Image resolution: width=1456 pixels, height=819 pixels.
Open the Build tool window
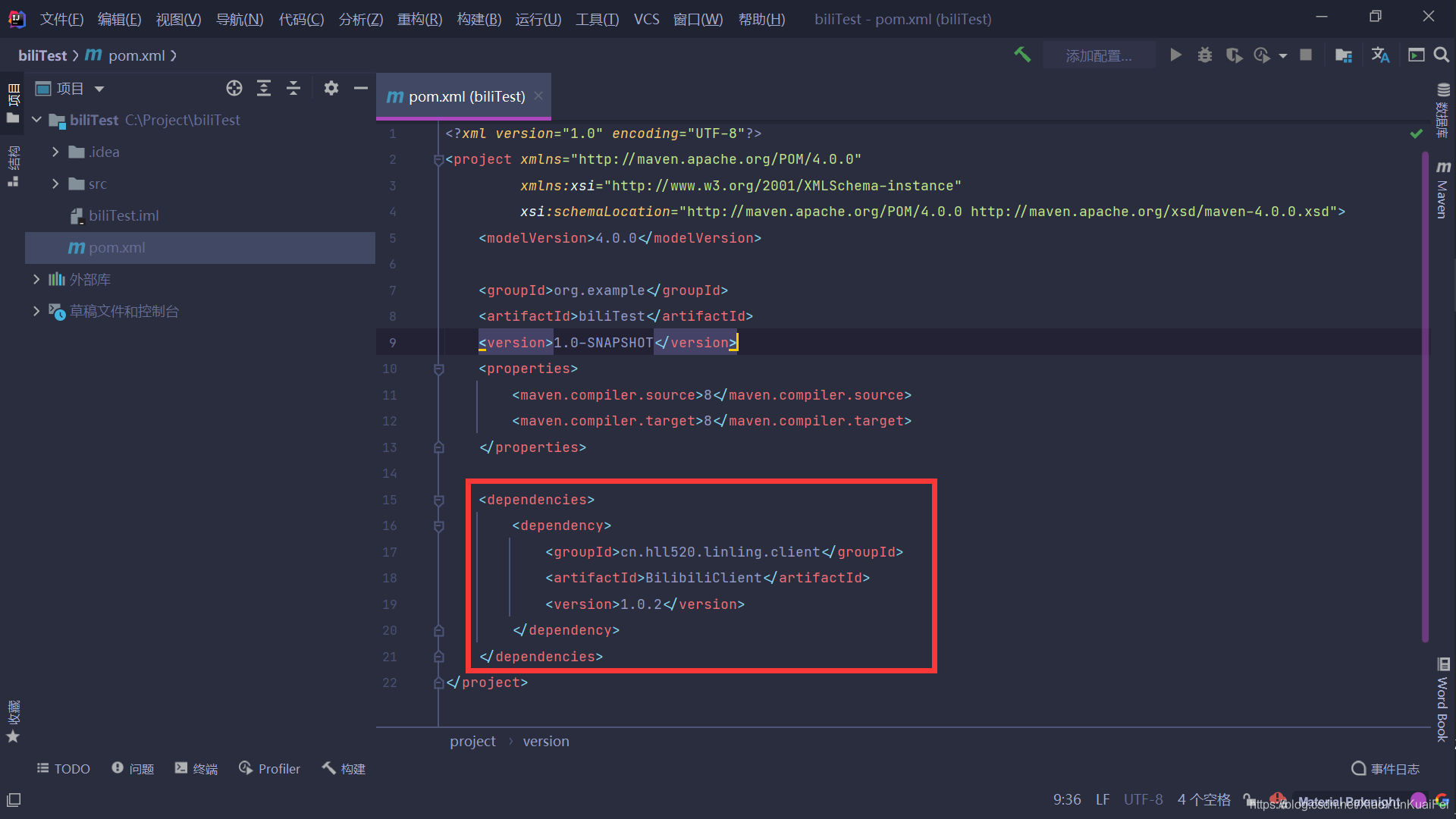[344, 768]
